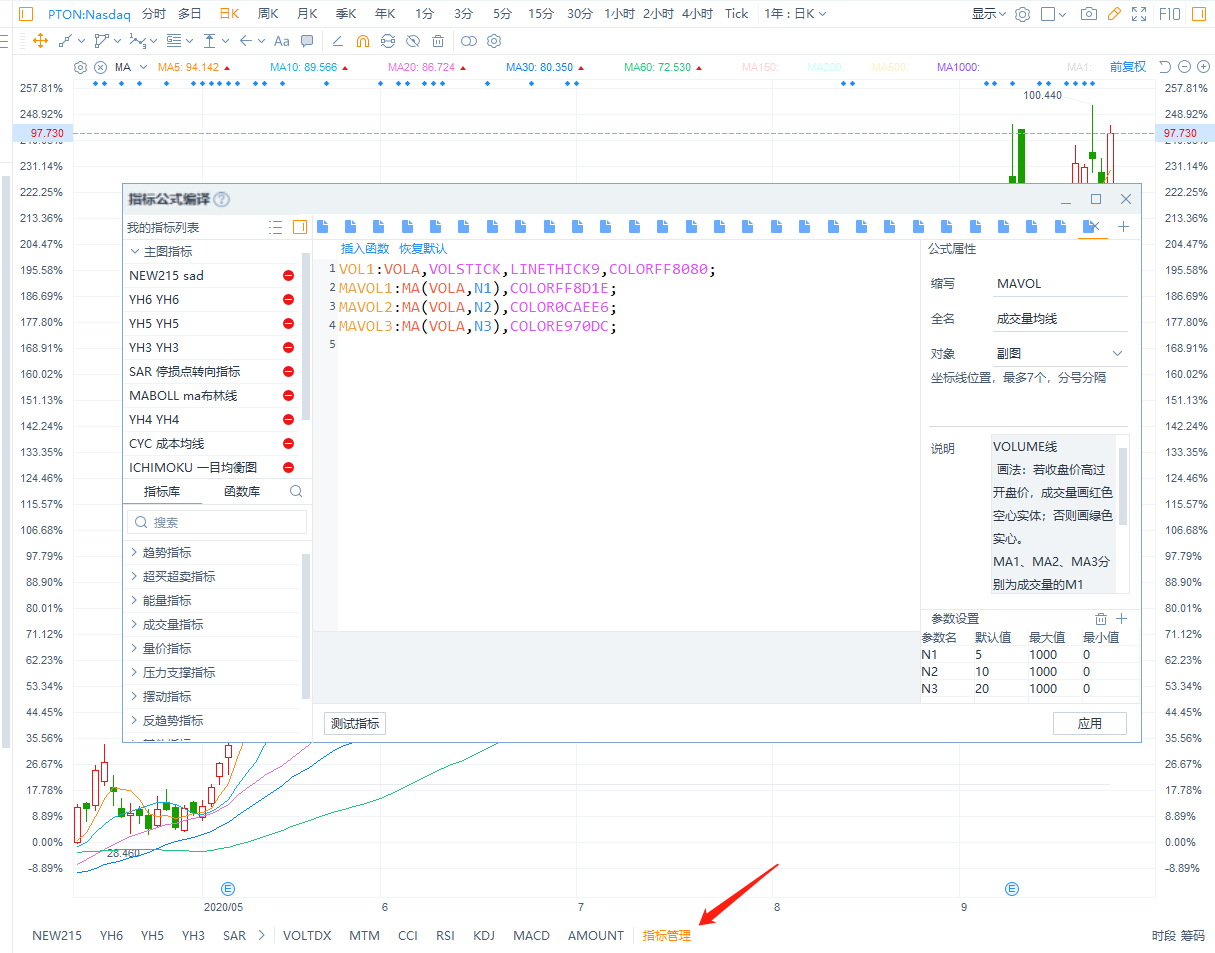
Task: Click the undo arrow beside 前复权
Action: tap(1164, 67)
